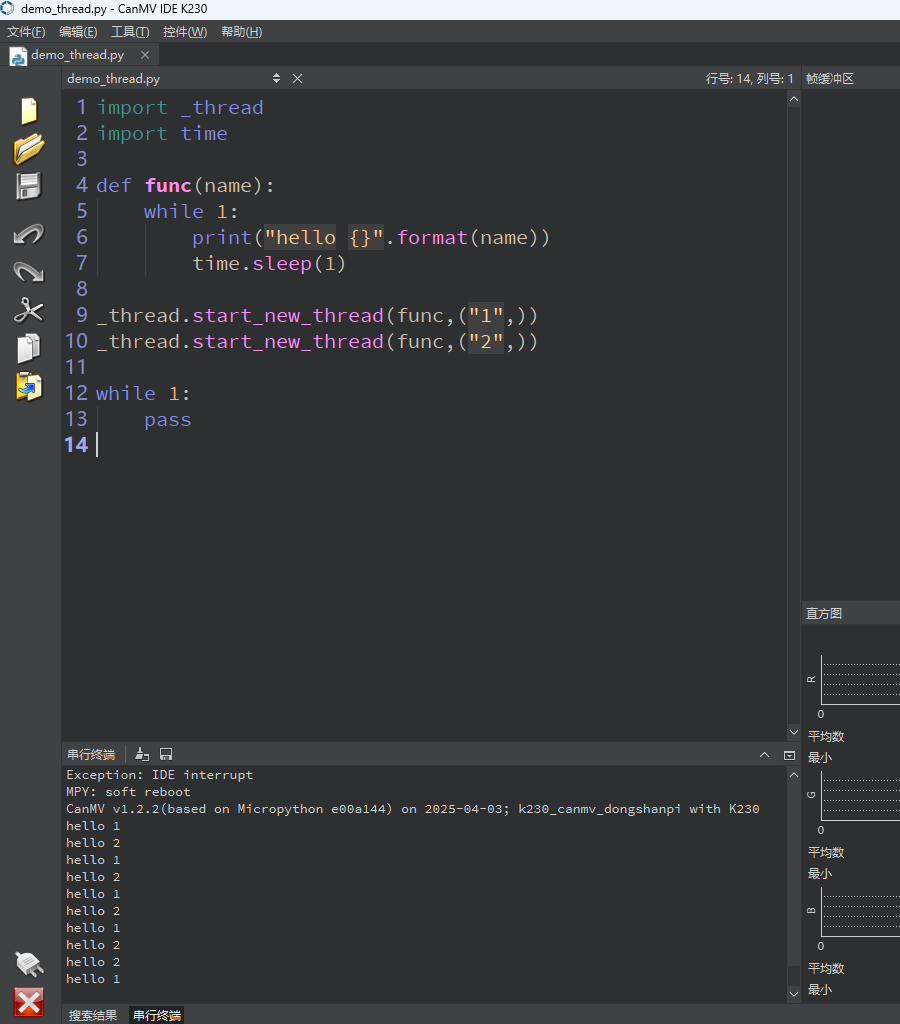Toggle the terminal panel pop-out button
This screenshot has height=1024, width=900.
[x=789, y=755]
